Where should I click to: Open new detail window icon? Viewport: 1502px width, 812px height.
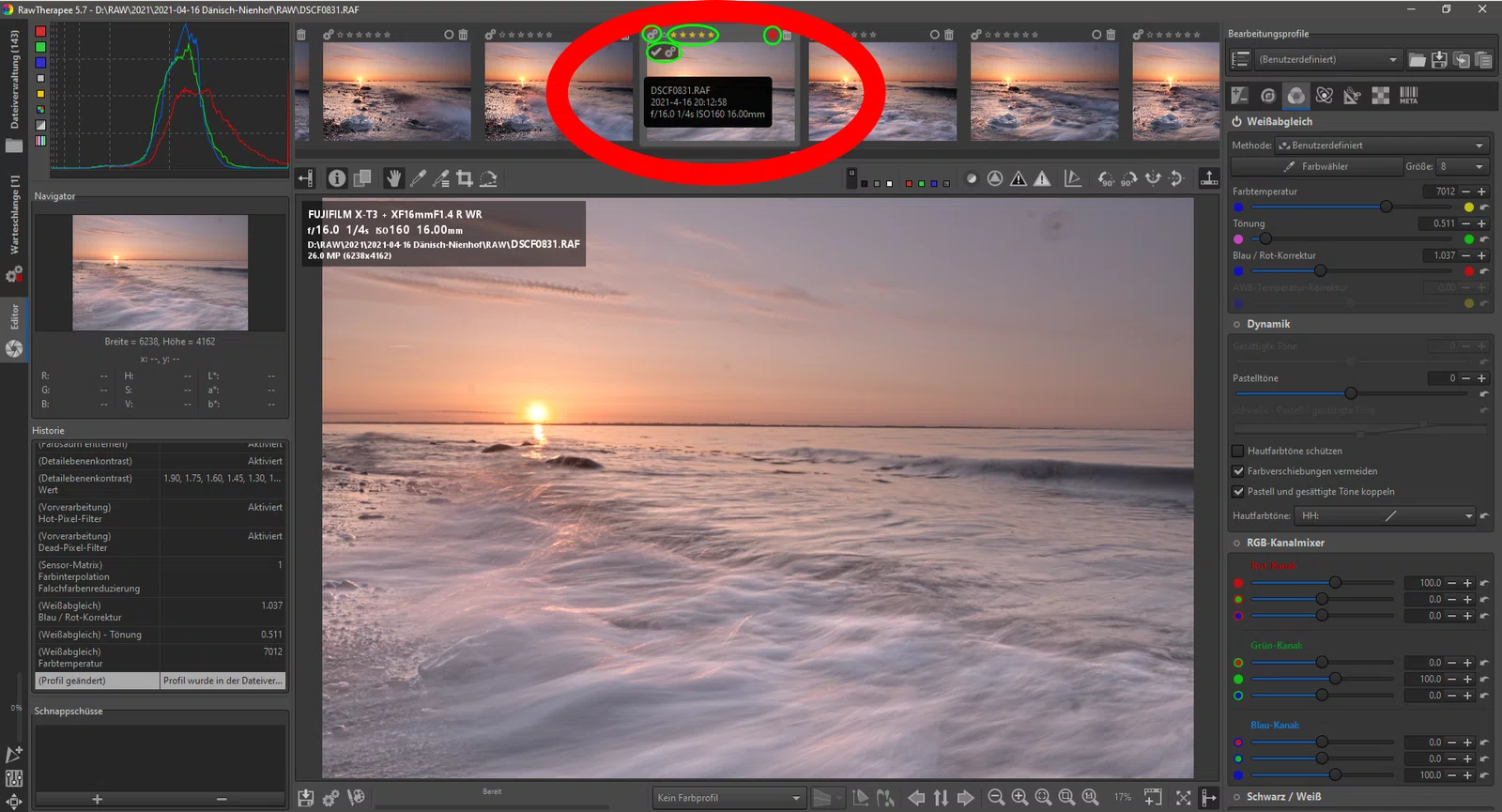1153,798
